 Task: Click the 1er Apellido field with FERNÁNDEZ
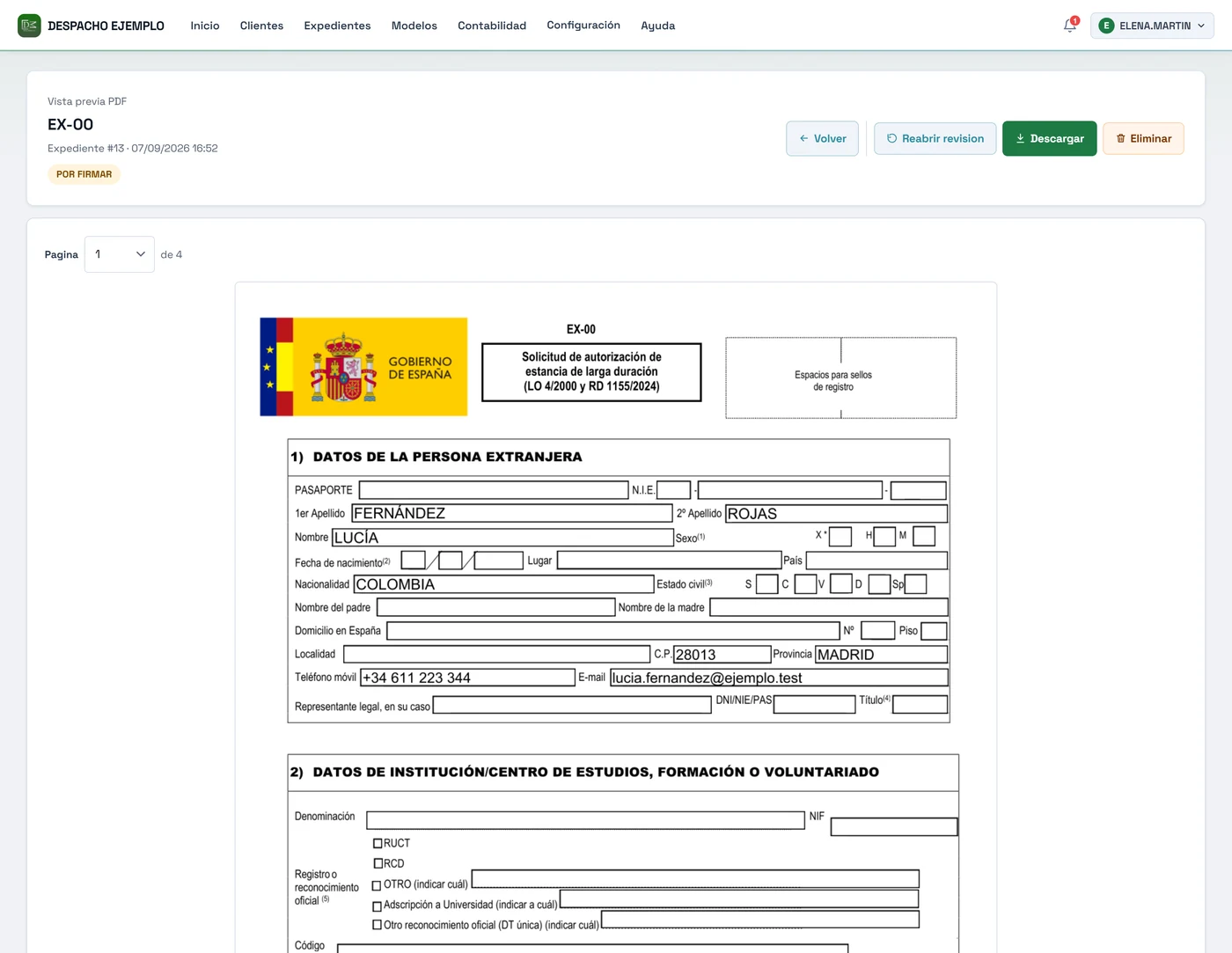coord(512,513)
